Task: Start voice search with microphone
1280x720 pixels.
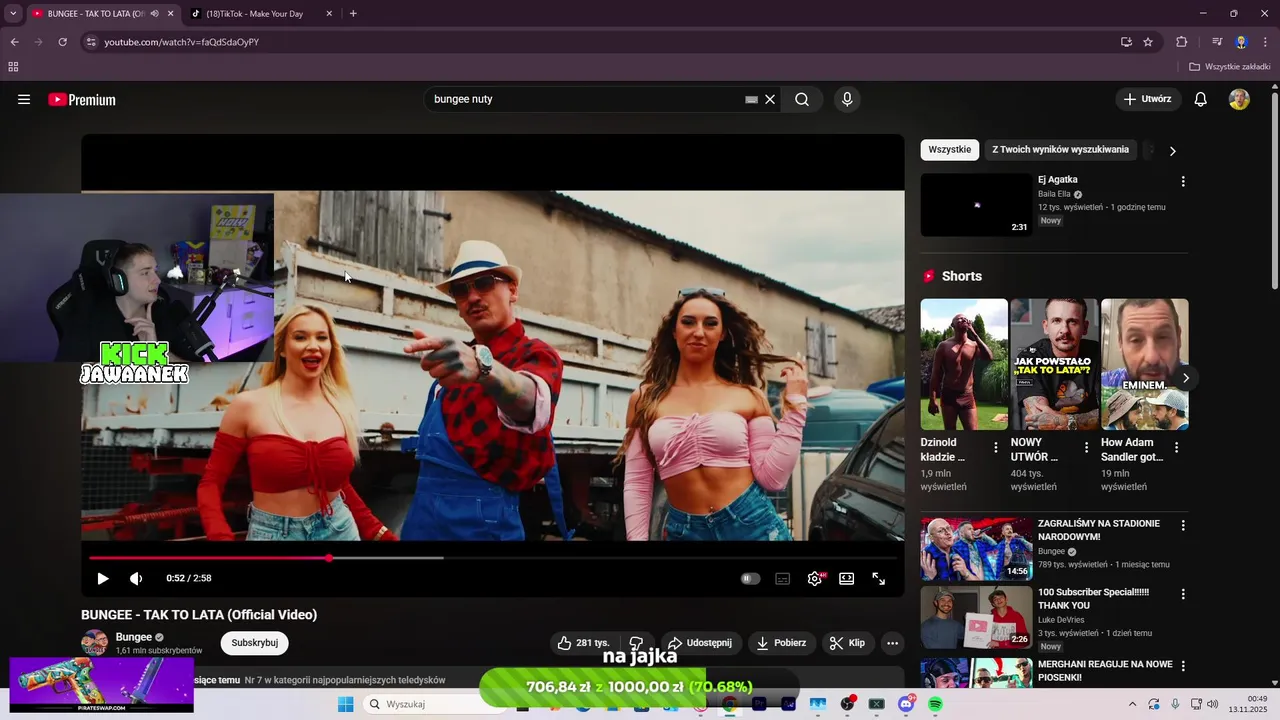Action: click(x=847, y=99)
